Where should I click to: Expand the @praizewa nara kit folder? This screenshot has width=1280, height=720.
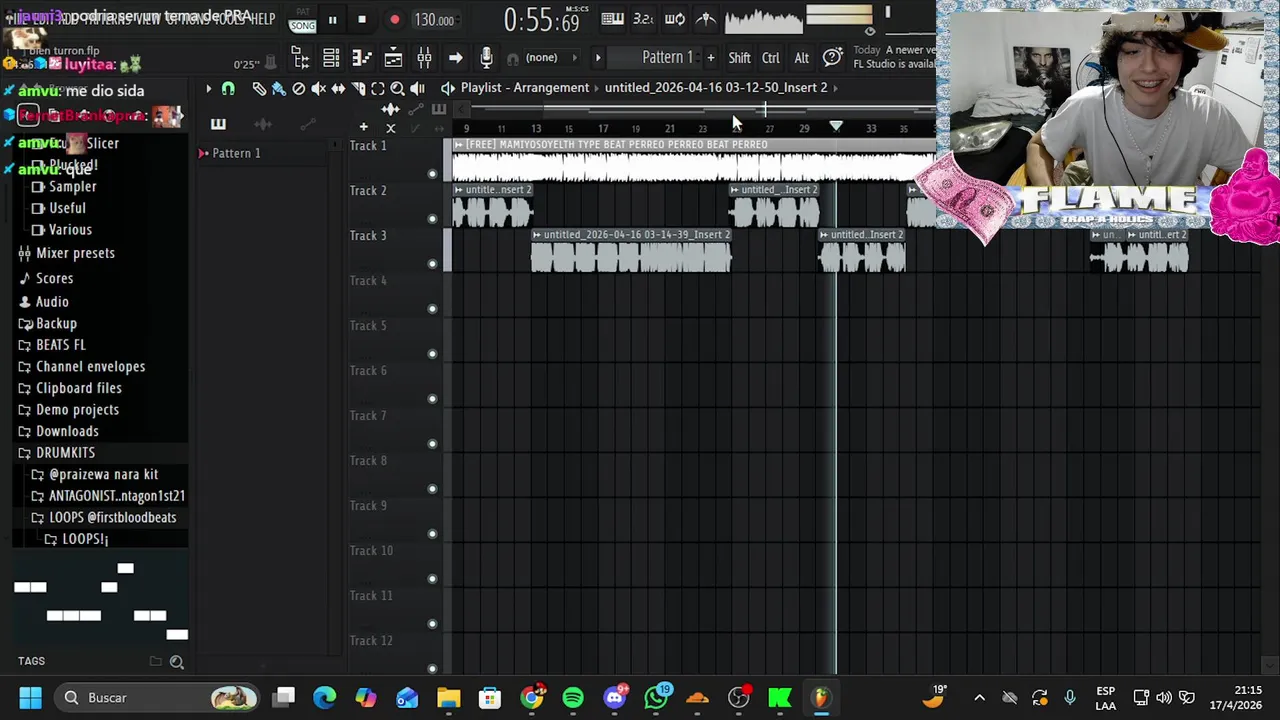tap(103, 475)
